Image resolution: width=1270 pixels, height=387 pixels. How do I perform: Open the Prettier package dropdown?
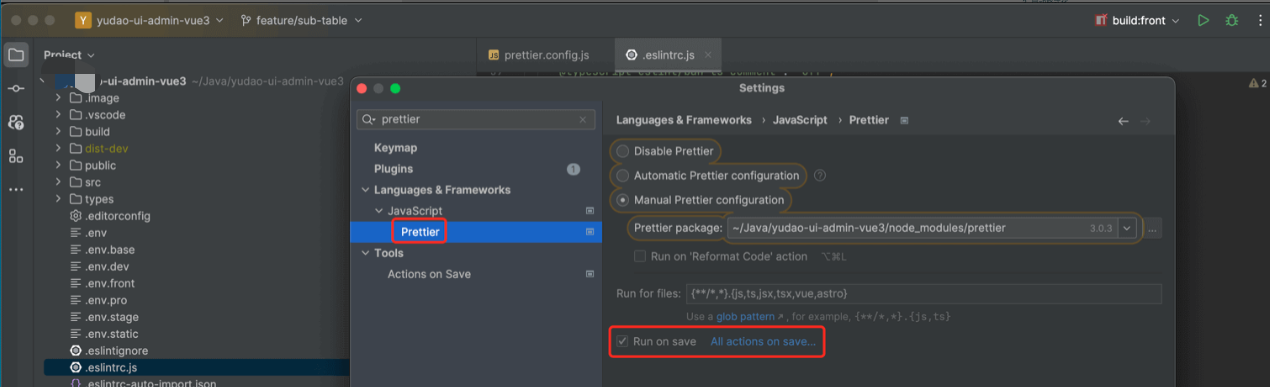1128,228
